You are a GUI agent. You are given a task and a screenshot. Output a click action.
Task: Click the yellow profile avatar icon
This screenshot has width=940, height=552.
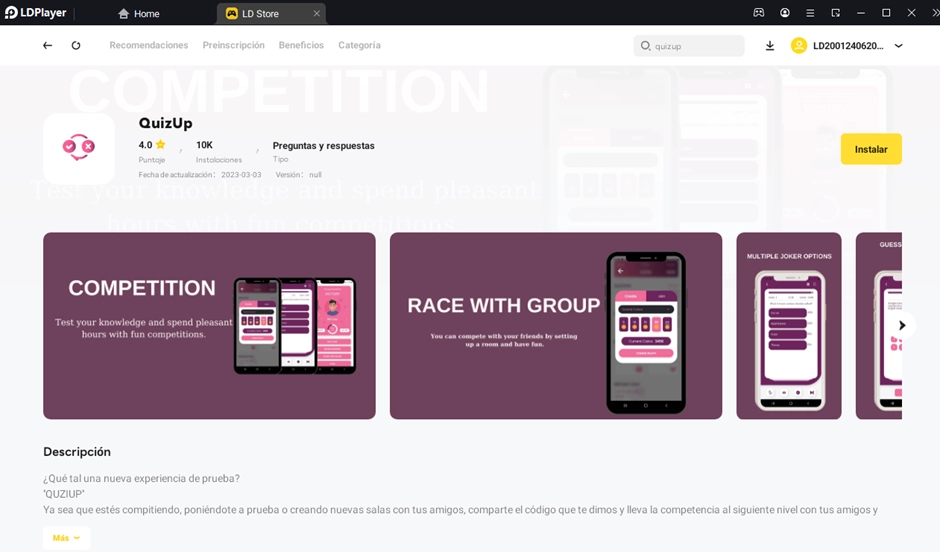point(799,46)
